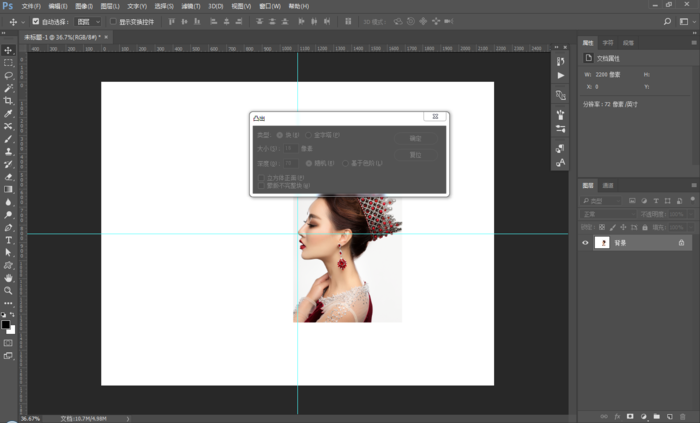The height and width of the screenshot is (423, 700).
Task: Click the delete layer trash icon
Action: tap(683, 416)
